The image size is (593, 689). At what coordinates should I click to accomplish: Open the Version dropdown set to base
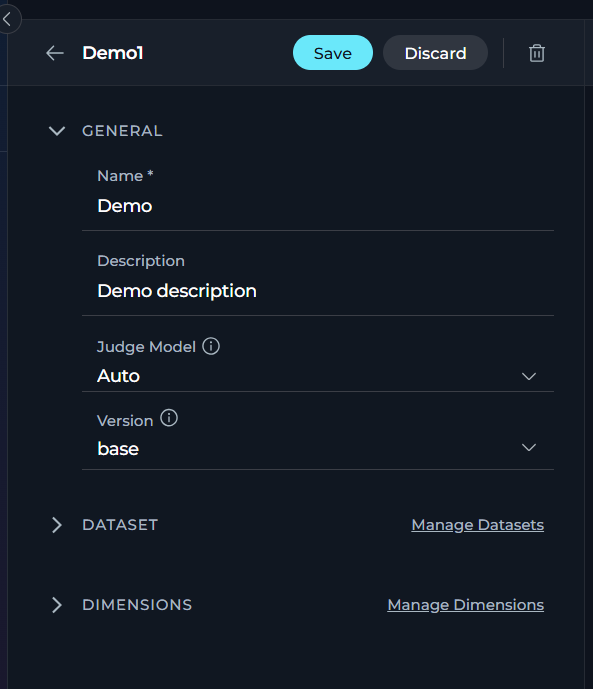pyautogui.click(x=318, y=449)
